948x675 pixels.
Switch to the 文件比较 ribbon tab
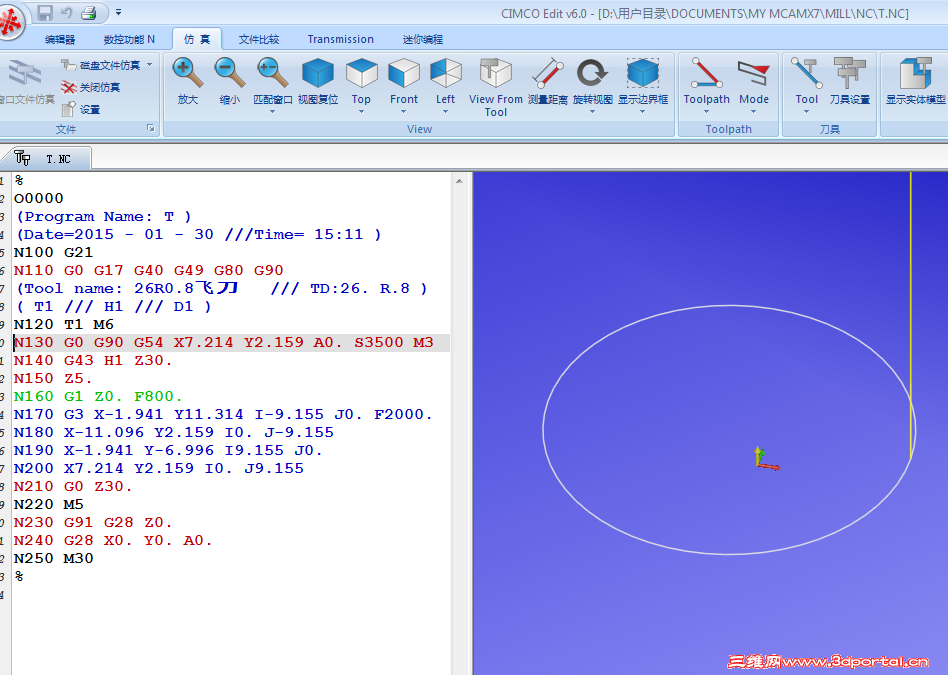coord(259,39)
